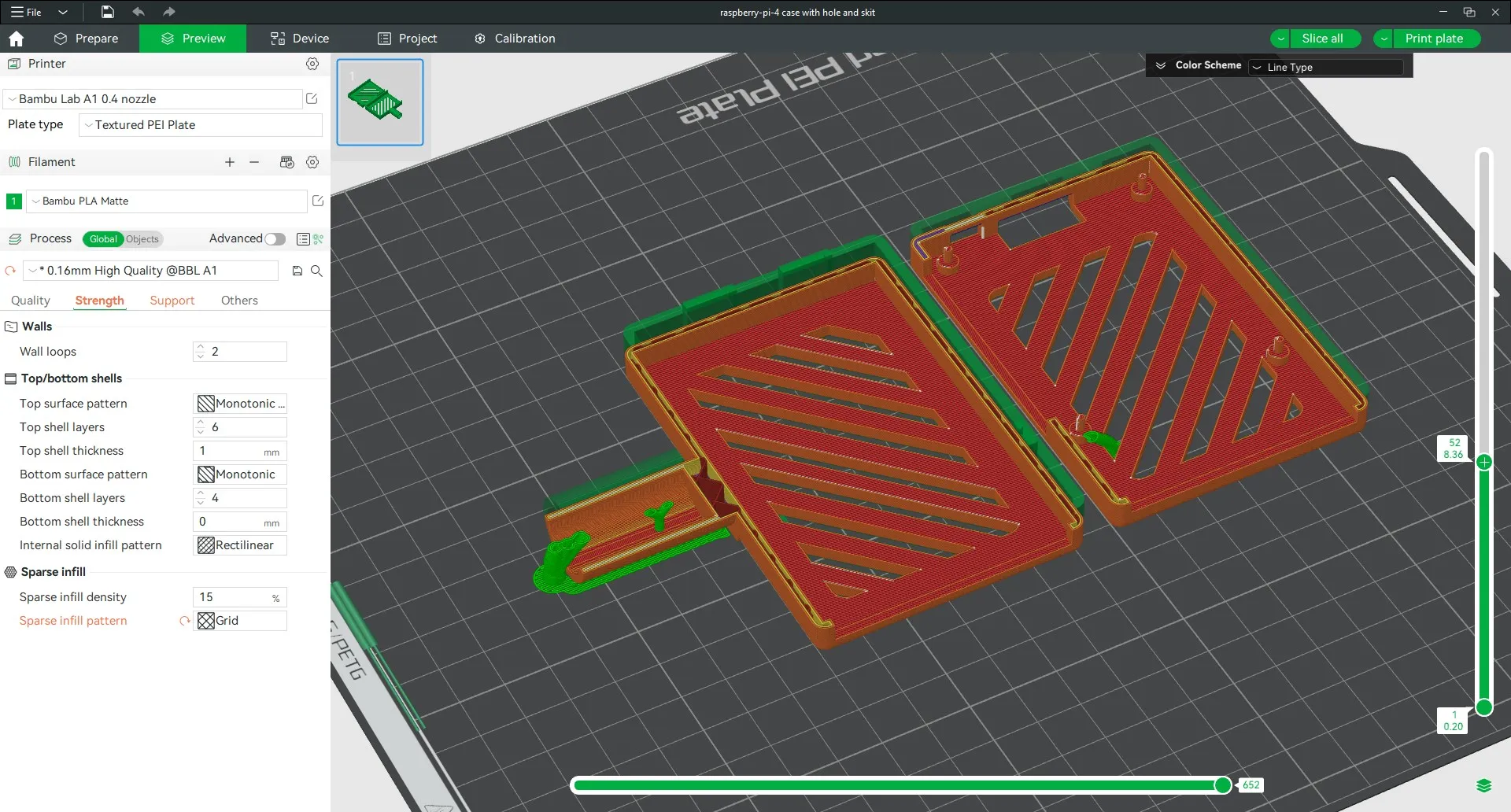This screenshot has width=1511, height=812.
Task: Click the layers icon in the viewport corner
Action: [x=1484, y=785]
